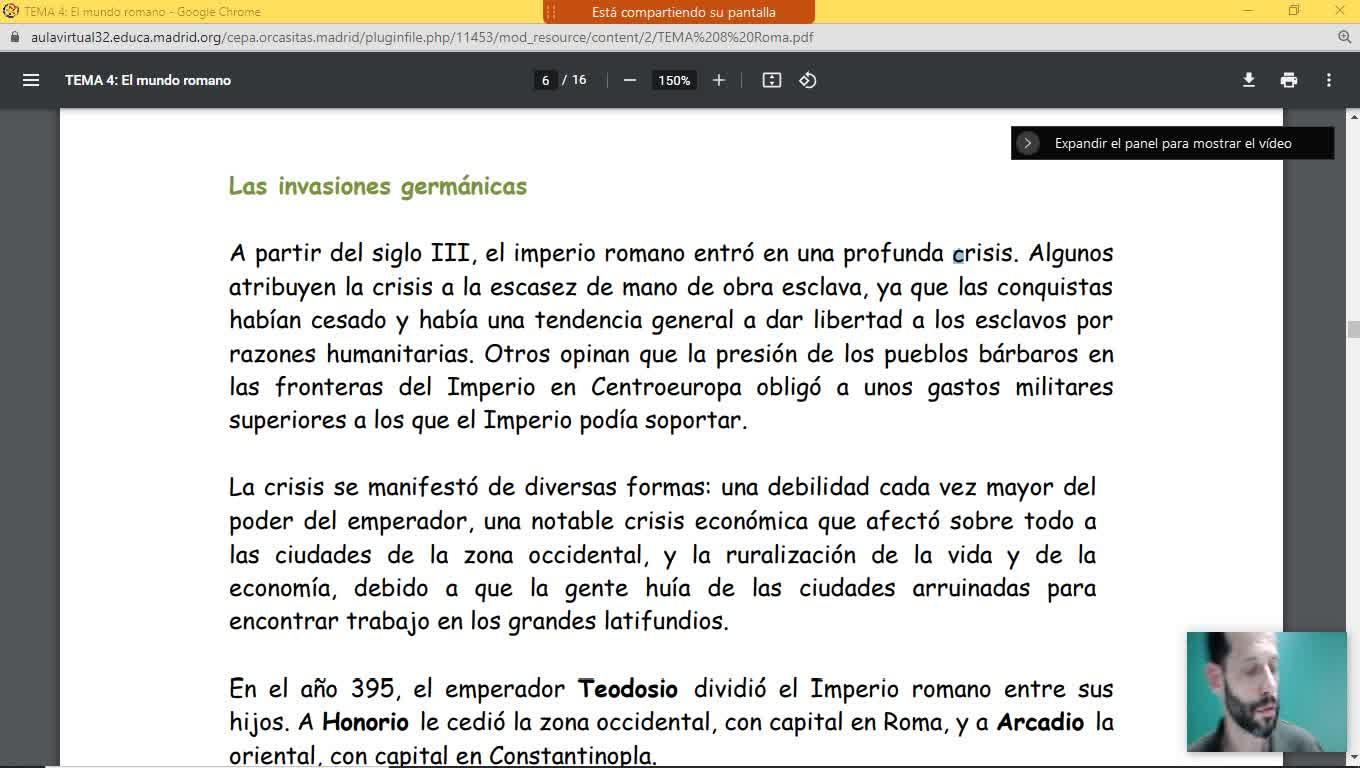Click the bold name 'Teodosio'

(628, 689)
